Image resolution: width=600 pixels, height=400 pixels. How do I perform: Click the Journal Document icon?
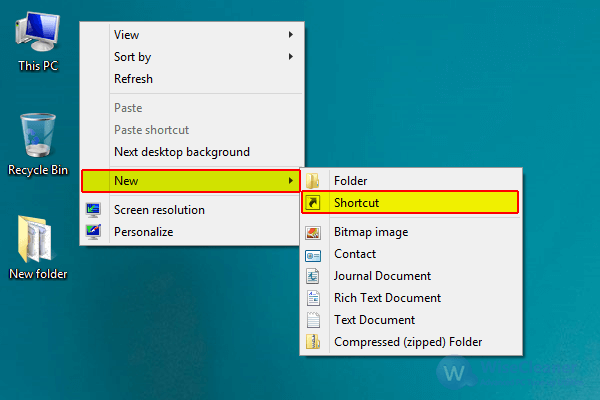click(x=313, y=276)
